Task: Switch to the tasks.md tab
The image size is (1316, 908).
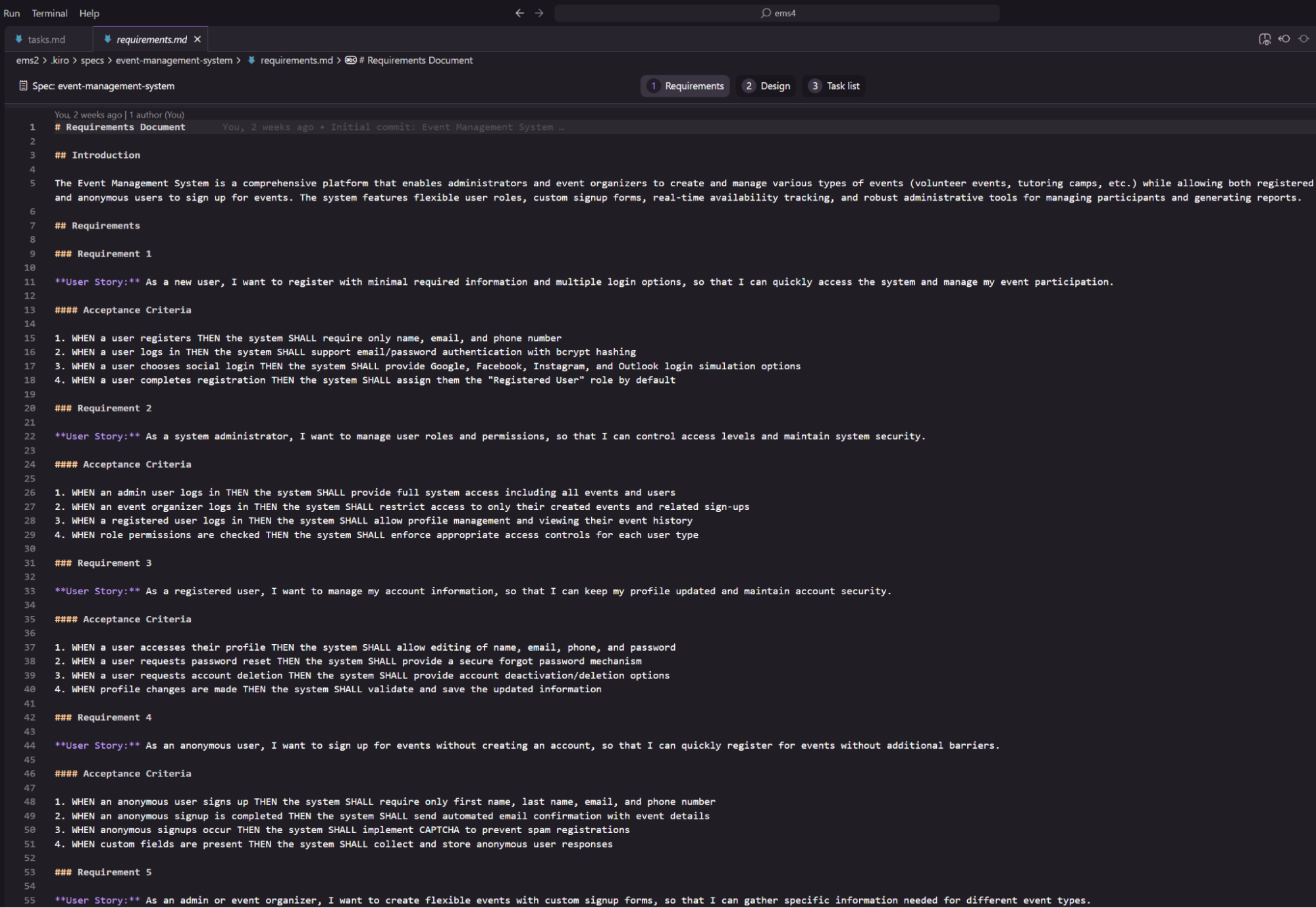Action: tap(46, 39)
